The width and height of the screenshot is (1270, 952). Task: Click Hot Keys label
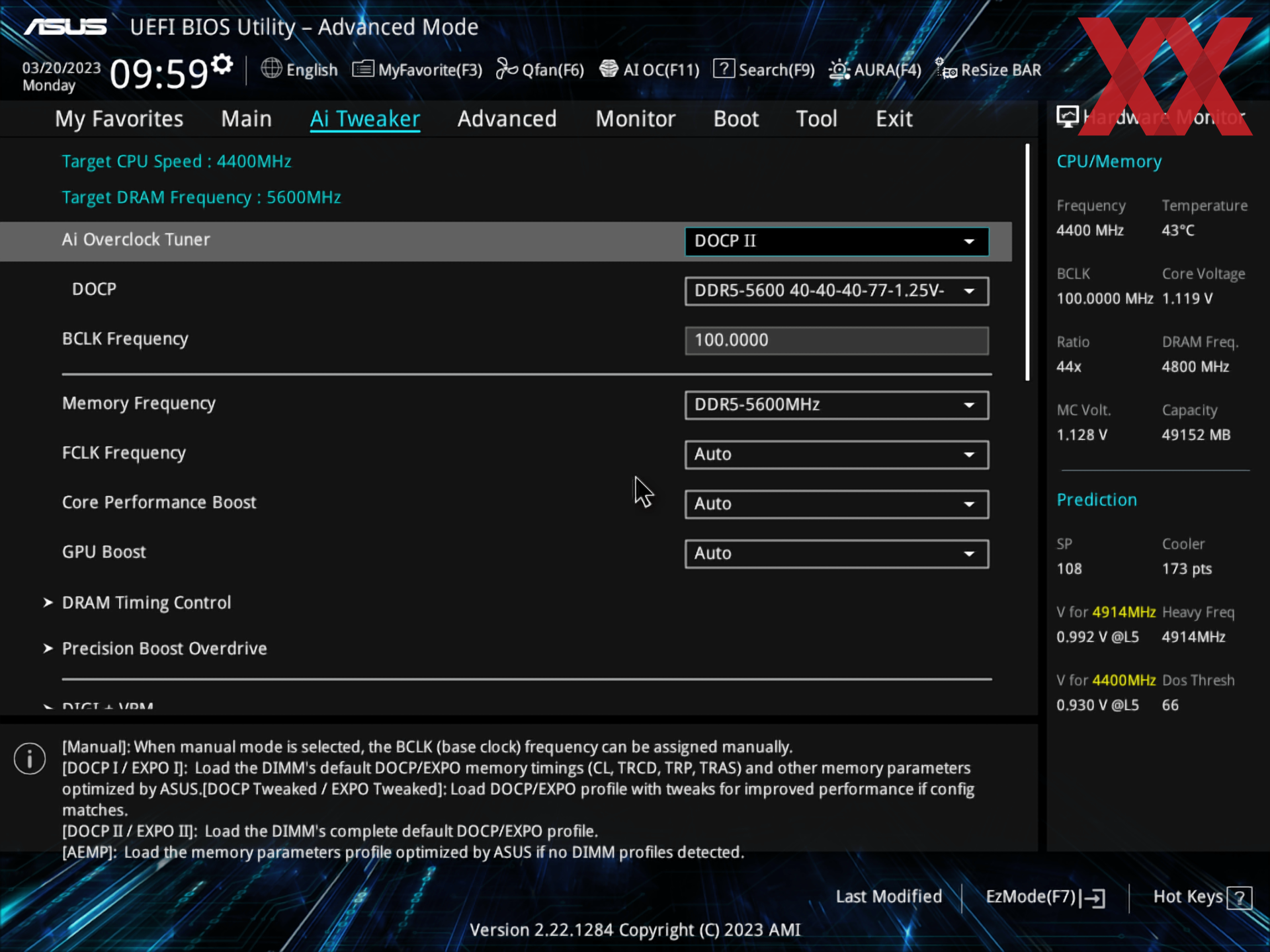[1188, 896]
